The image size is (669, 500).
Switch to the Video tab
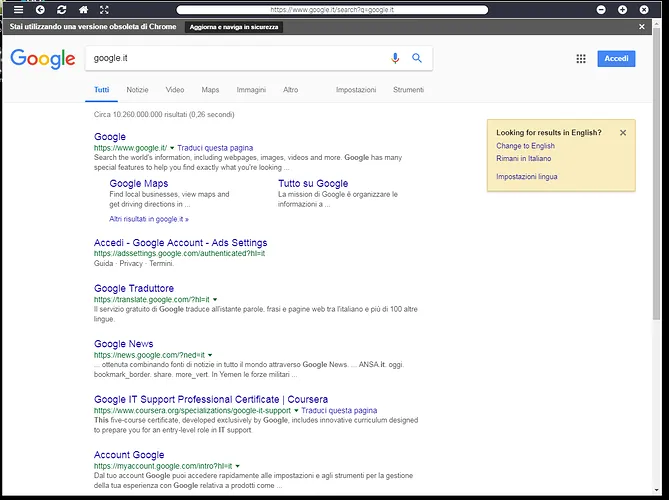click(x=175, y=90)
